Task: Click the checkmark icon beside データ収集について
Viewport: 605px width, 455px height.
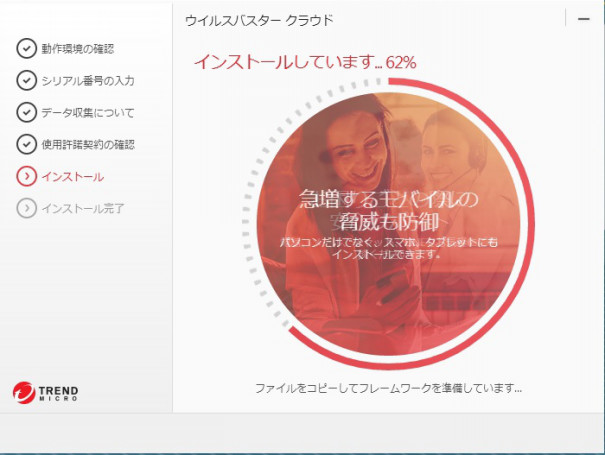Action: click(26, 112)
